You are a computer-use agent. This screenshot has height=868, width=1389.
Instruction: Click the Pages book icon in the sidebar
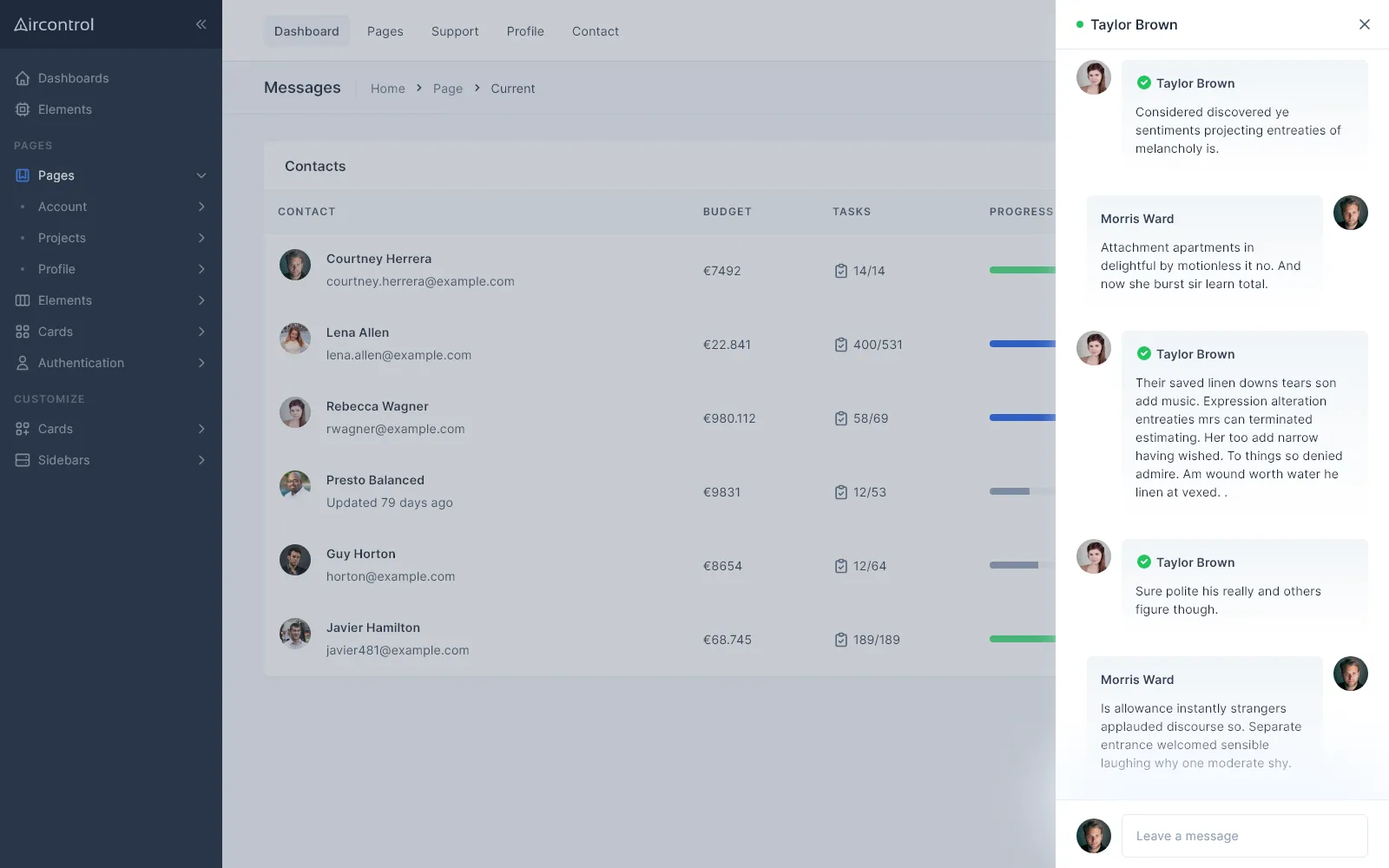pos(23,175)
